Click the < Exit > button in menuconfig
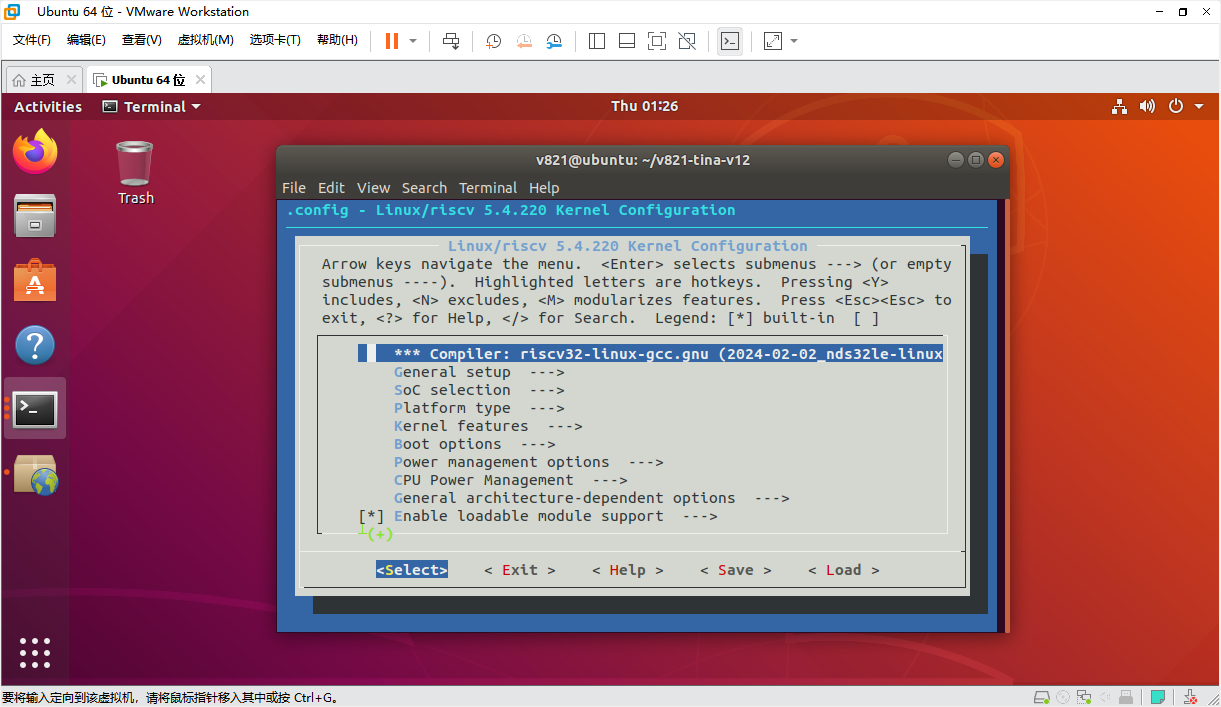Image resolution: width=1221 pixels, height=707 pixels. tap(520, 570)
